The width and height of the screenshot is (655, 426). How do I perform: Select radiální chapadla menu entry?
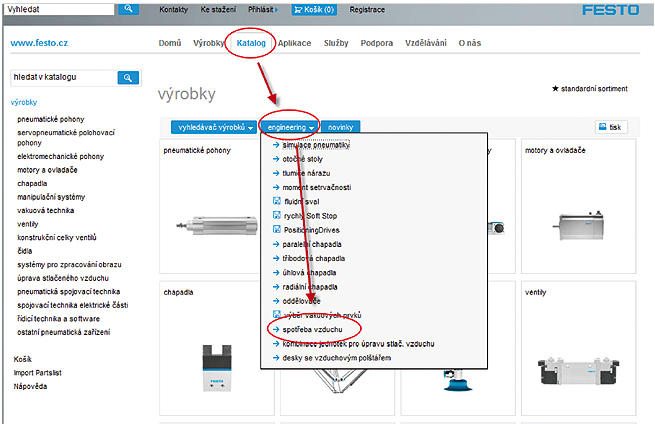(305, 287)
